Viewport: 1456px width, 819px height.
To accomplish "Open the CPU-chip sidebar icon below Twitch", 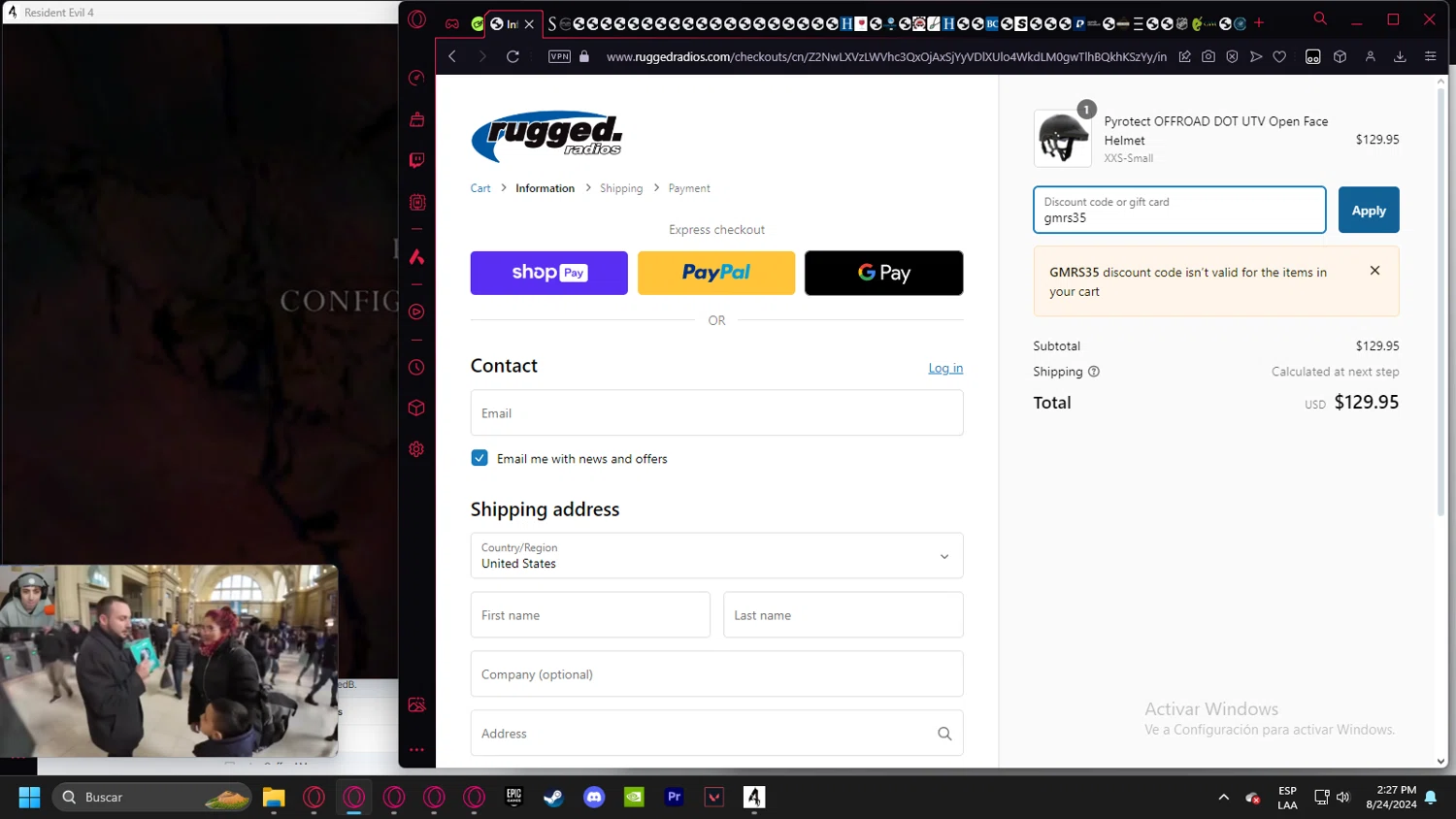I will pyautogui.click(x=417, y=202).
